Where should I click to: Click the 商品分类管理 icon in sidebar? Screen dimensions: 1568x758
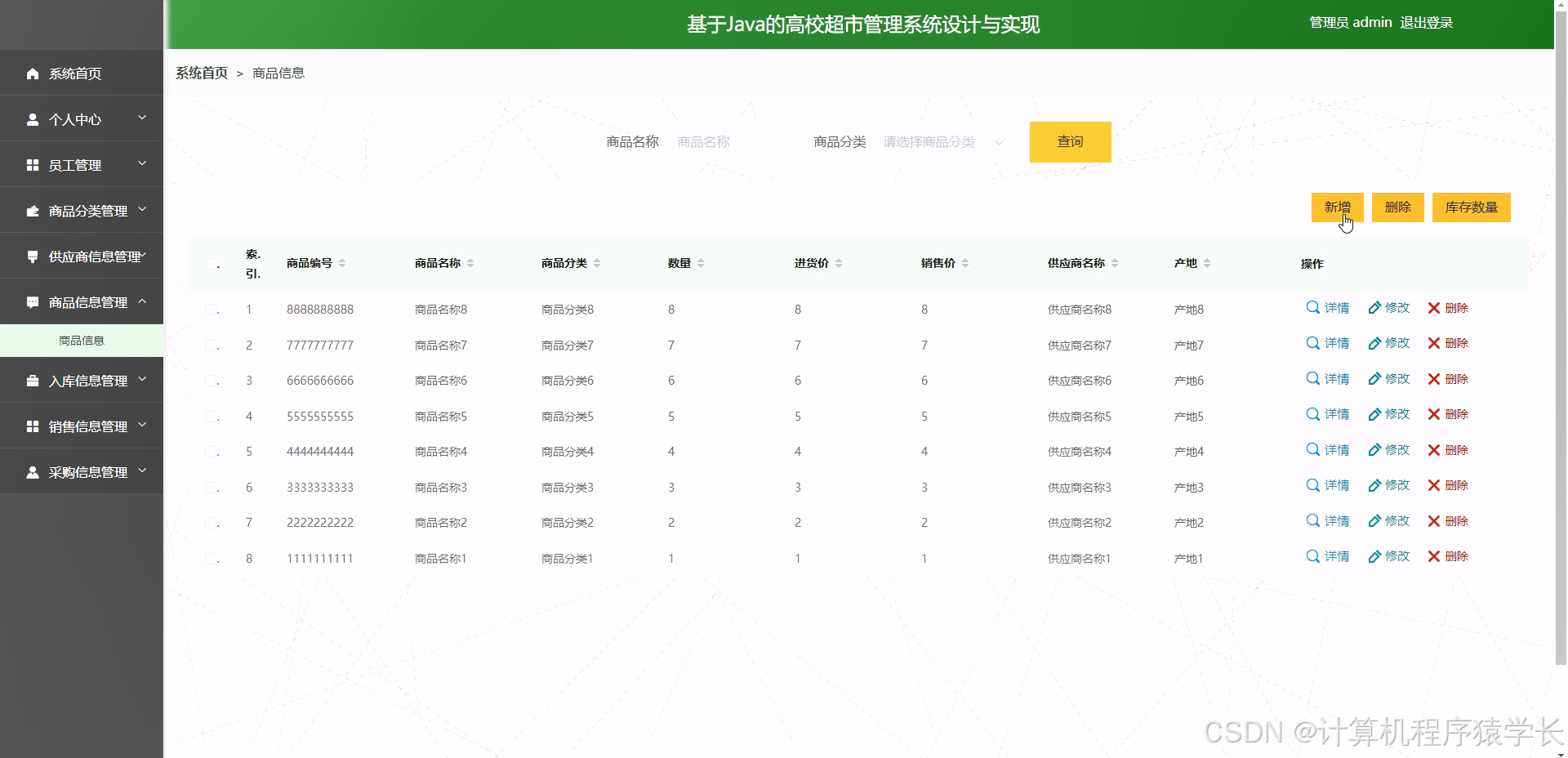[33, 210]
